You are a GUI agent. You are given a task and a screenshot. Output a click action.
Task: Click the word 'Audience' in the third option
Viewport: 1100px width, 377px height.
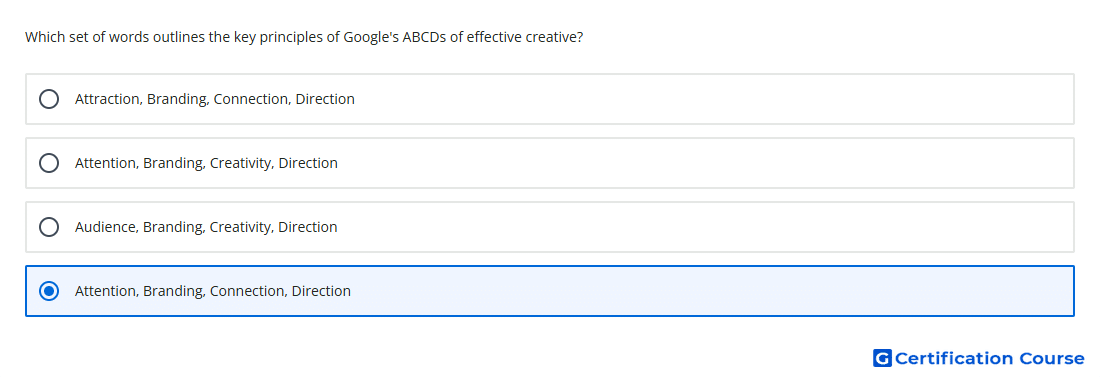tap(106, 227)
